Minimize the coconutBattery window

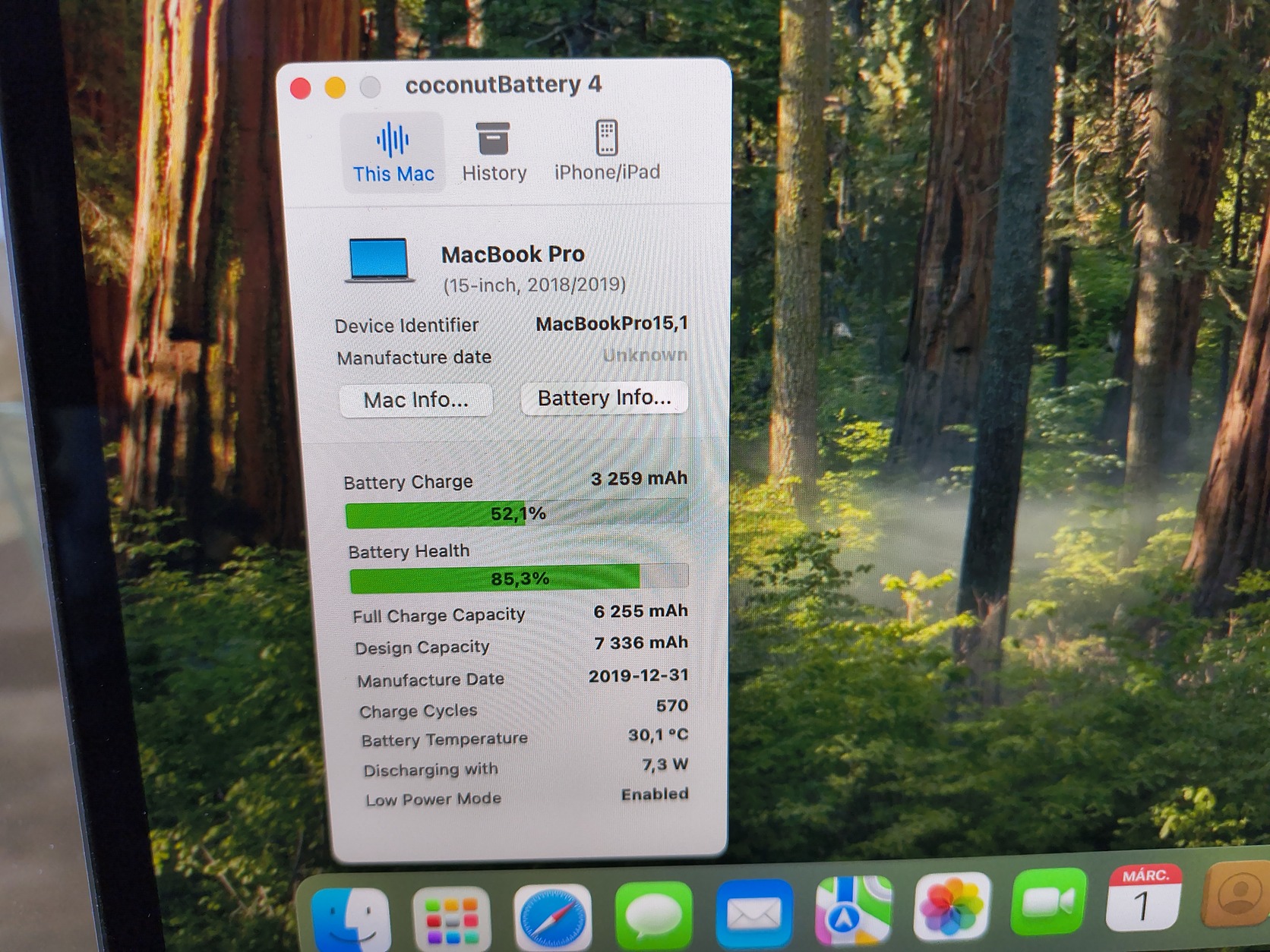click(x=335, y=88)
